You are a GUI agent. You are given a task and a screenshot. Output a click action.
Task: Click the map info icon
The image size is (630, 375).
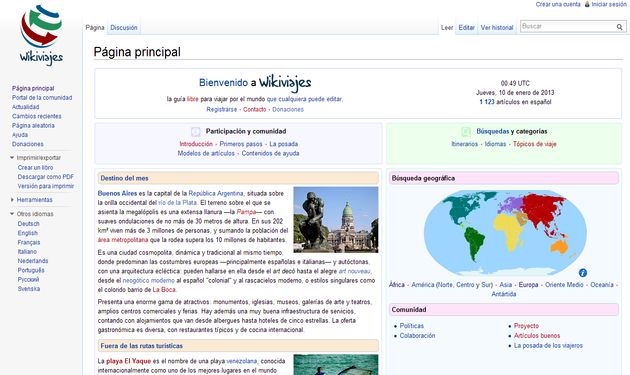click(x=583, y=273)
